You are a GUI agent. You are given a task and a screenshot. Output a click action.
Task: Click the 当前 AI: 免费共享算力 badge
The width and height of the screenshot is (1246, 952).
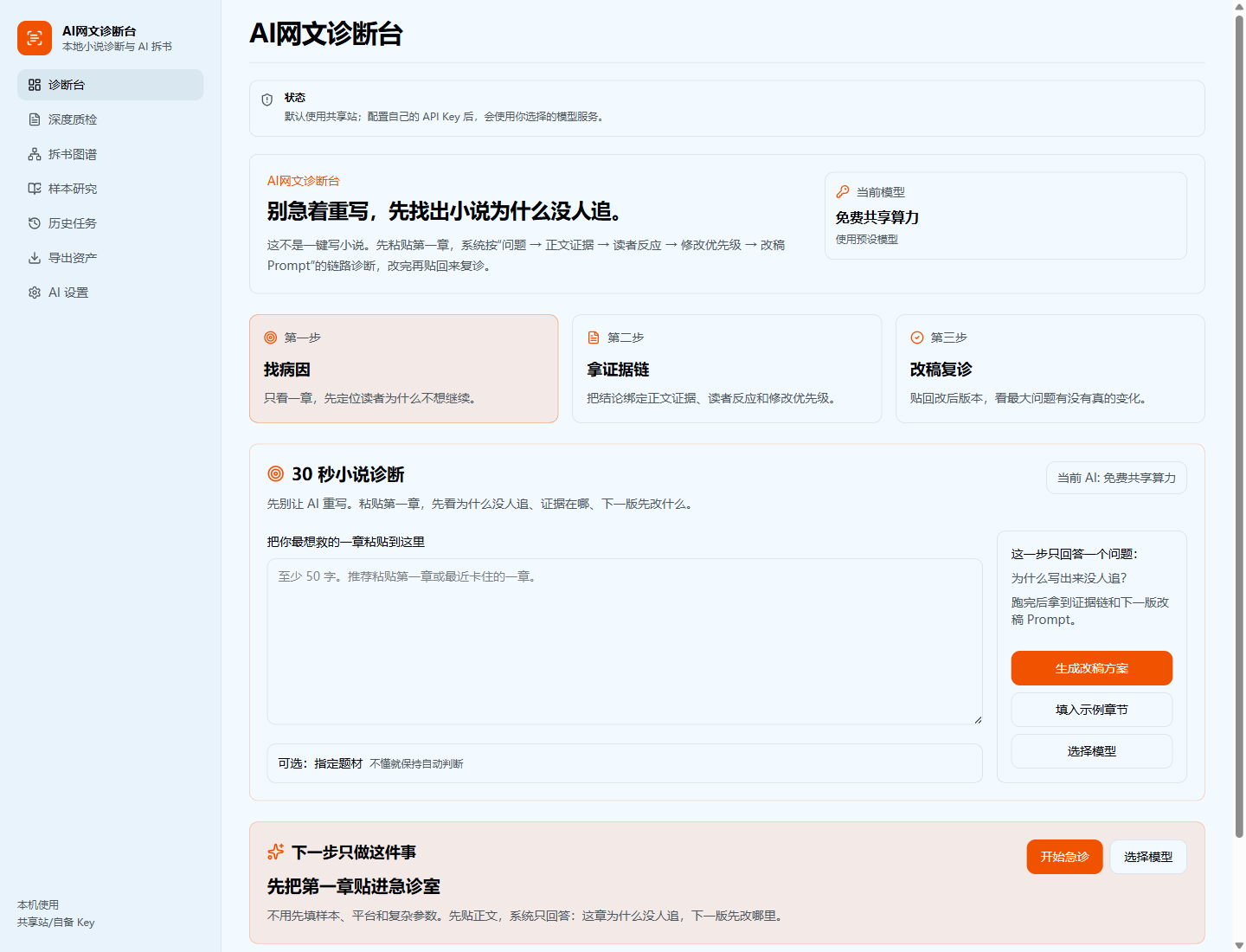pos(1116,478)
